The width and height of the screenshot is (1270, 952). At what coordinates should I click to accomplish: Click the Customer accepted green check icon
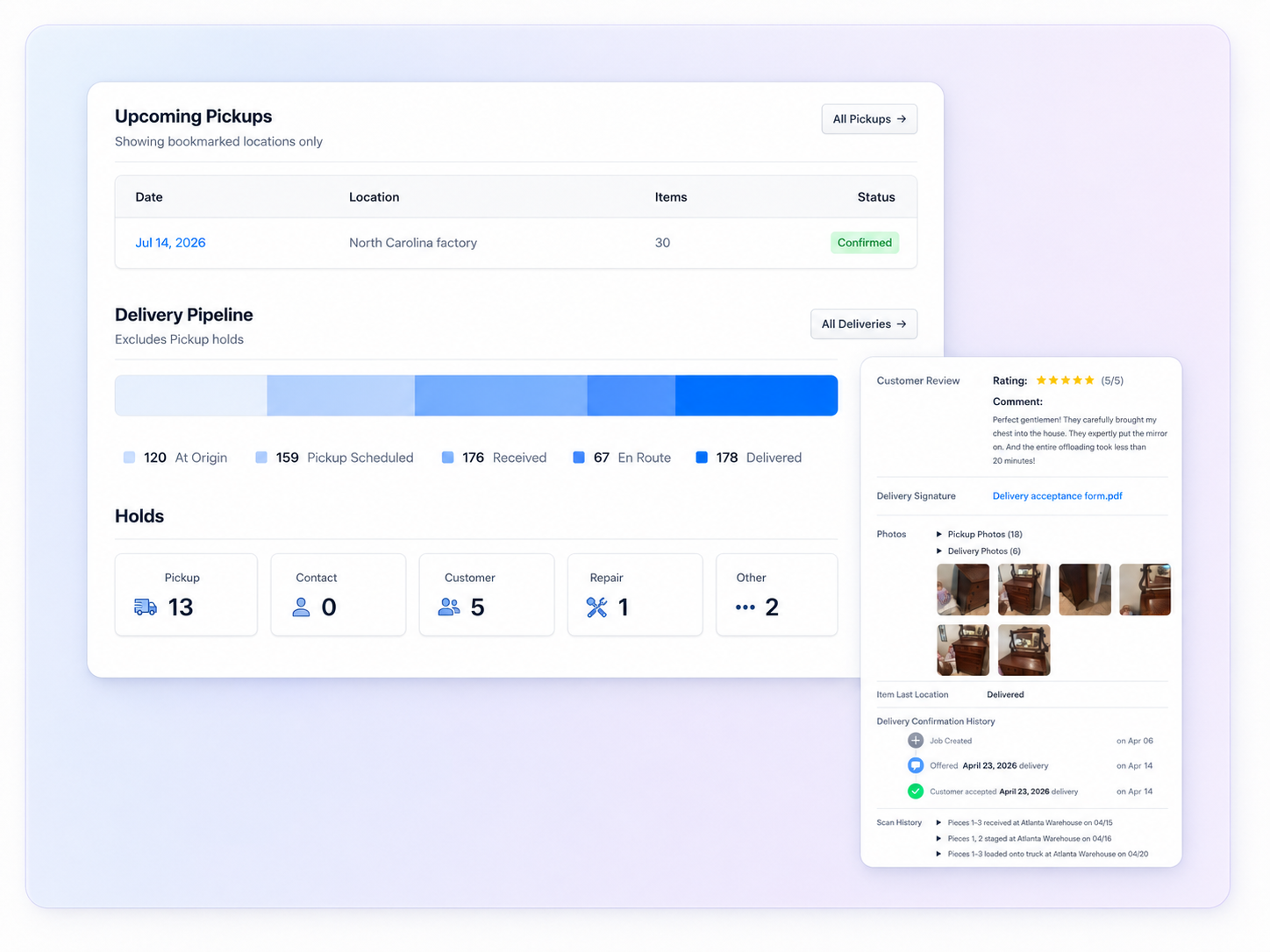916,791
